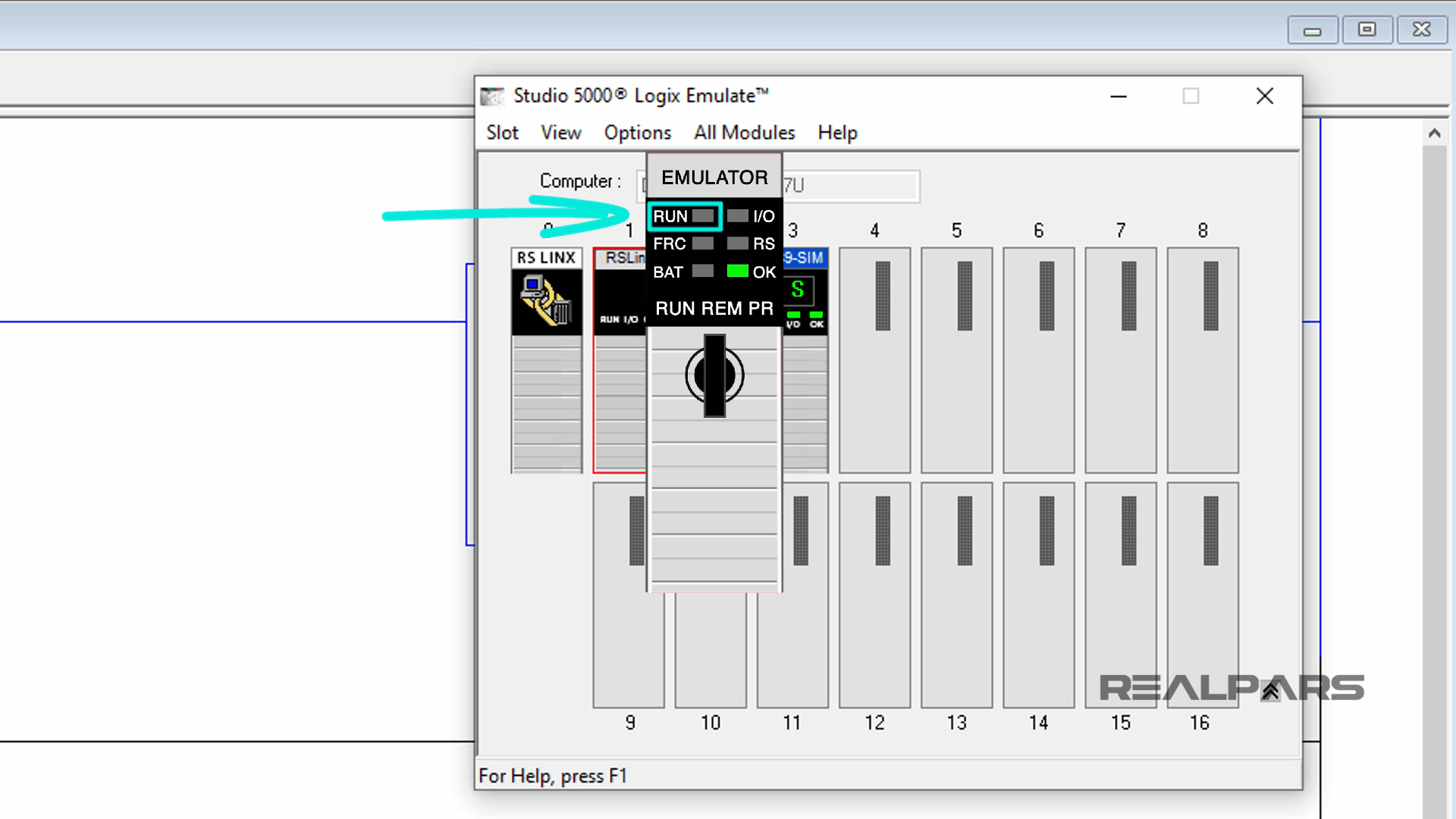Open the All Modules menu
Viewport: 1456px width, 819px height.
(744, 133)
